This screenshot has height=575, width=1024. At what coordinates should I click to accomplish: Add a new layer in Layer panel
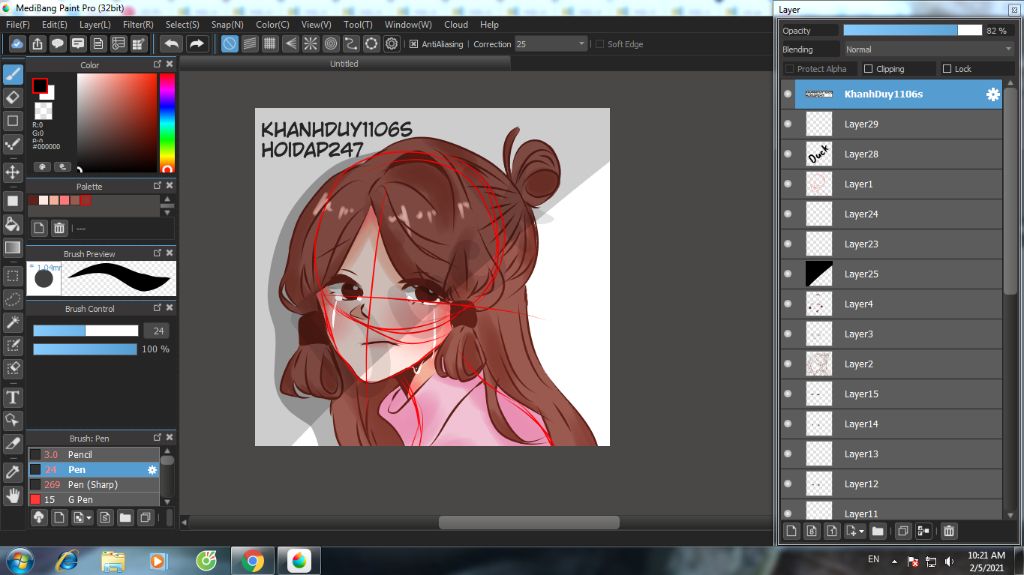(x=792, y=531)
